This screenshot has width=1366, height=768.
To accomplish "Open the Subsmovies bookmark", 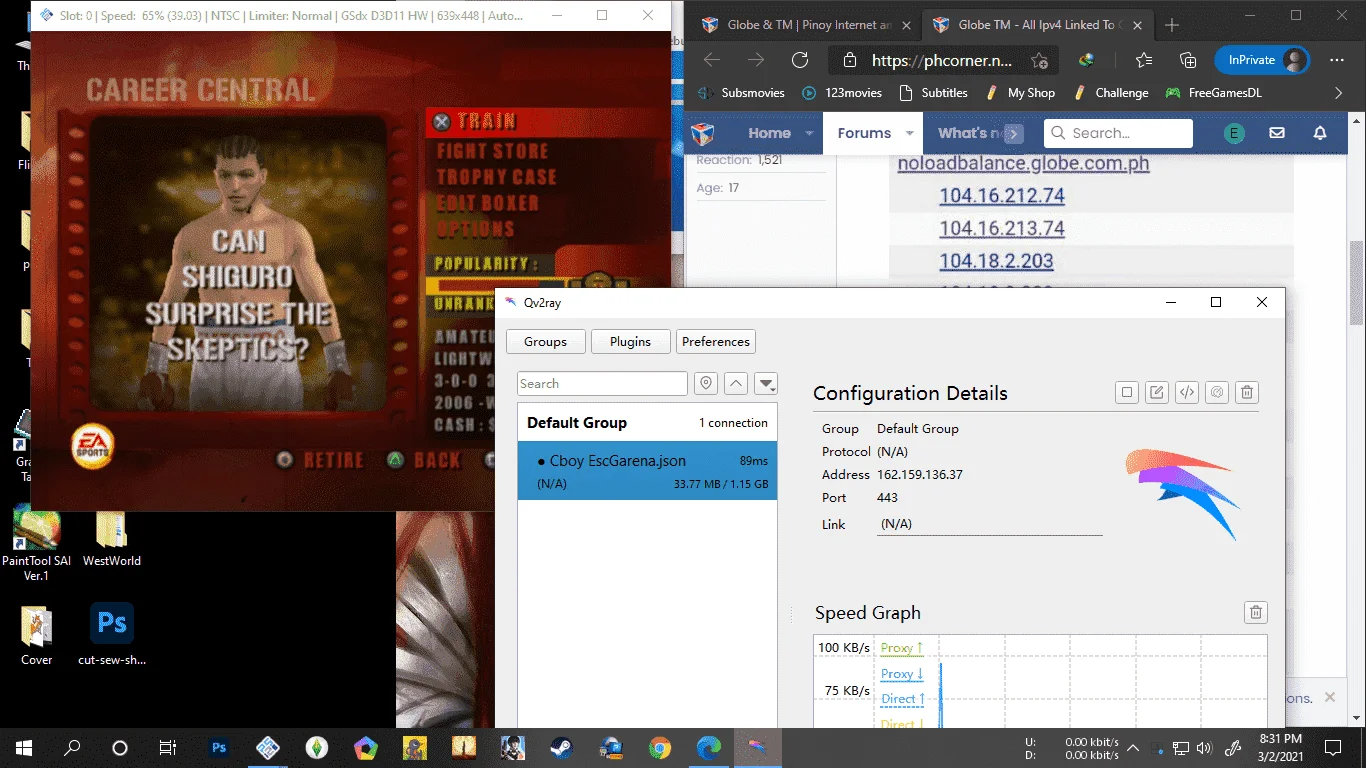I will 741,93.
